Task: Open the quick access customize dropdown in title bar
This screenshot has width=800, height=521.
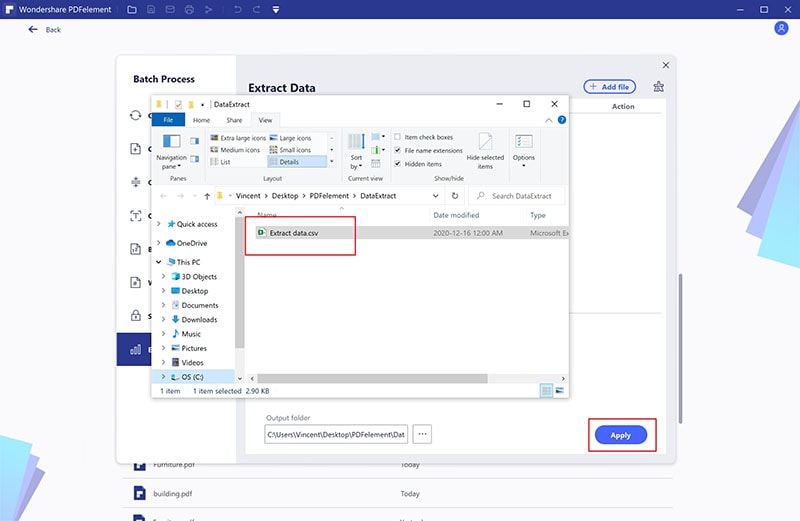Action: pos(276,9)
